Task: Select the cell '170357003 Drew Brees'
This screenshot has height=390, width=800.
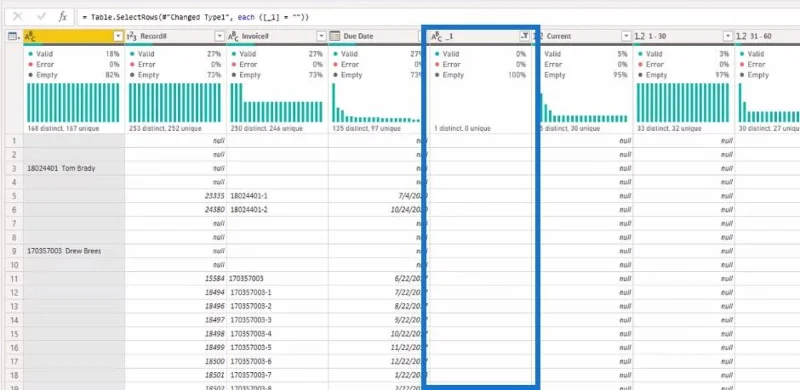Action: (x=74, y=251)
